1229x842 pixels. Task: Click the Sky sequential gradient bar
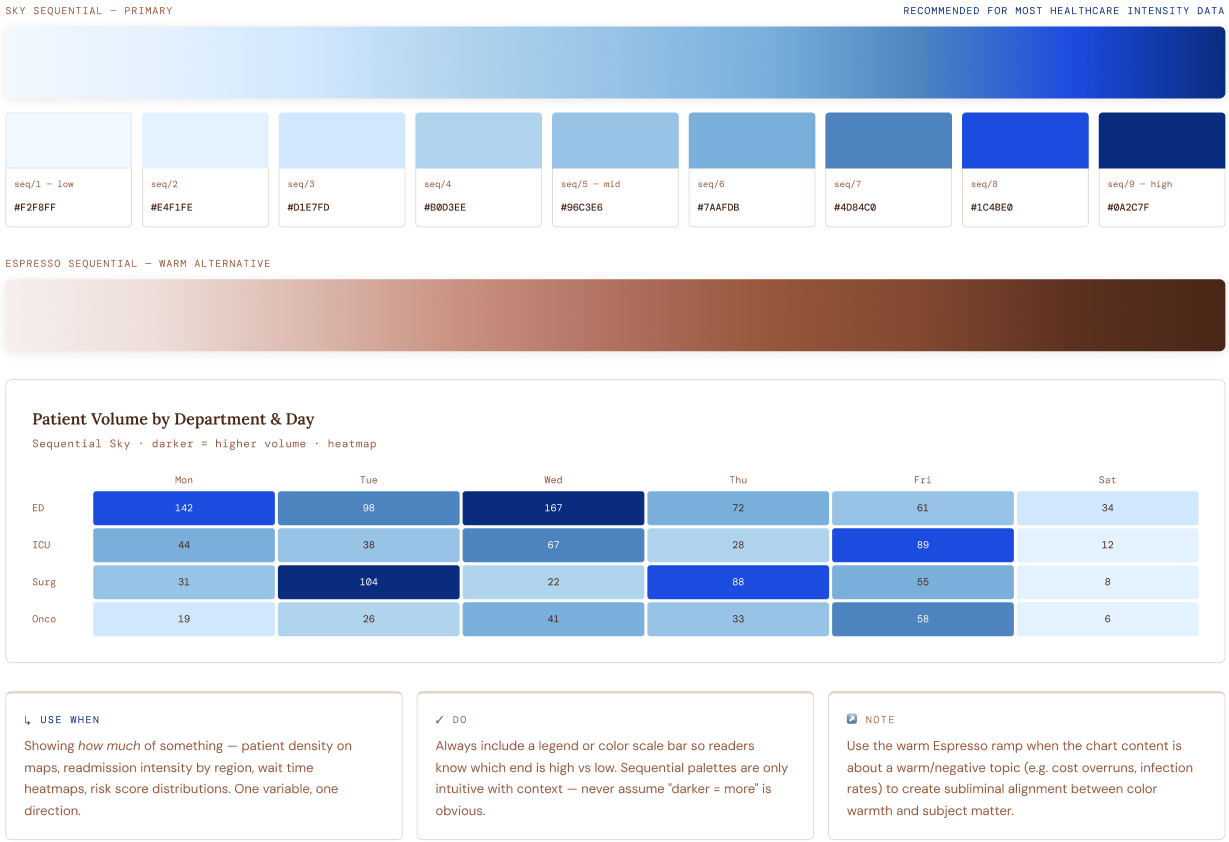click(615, 62)
